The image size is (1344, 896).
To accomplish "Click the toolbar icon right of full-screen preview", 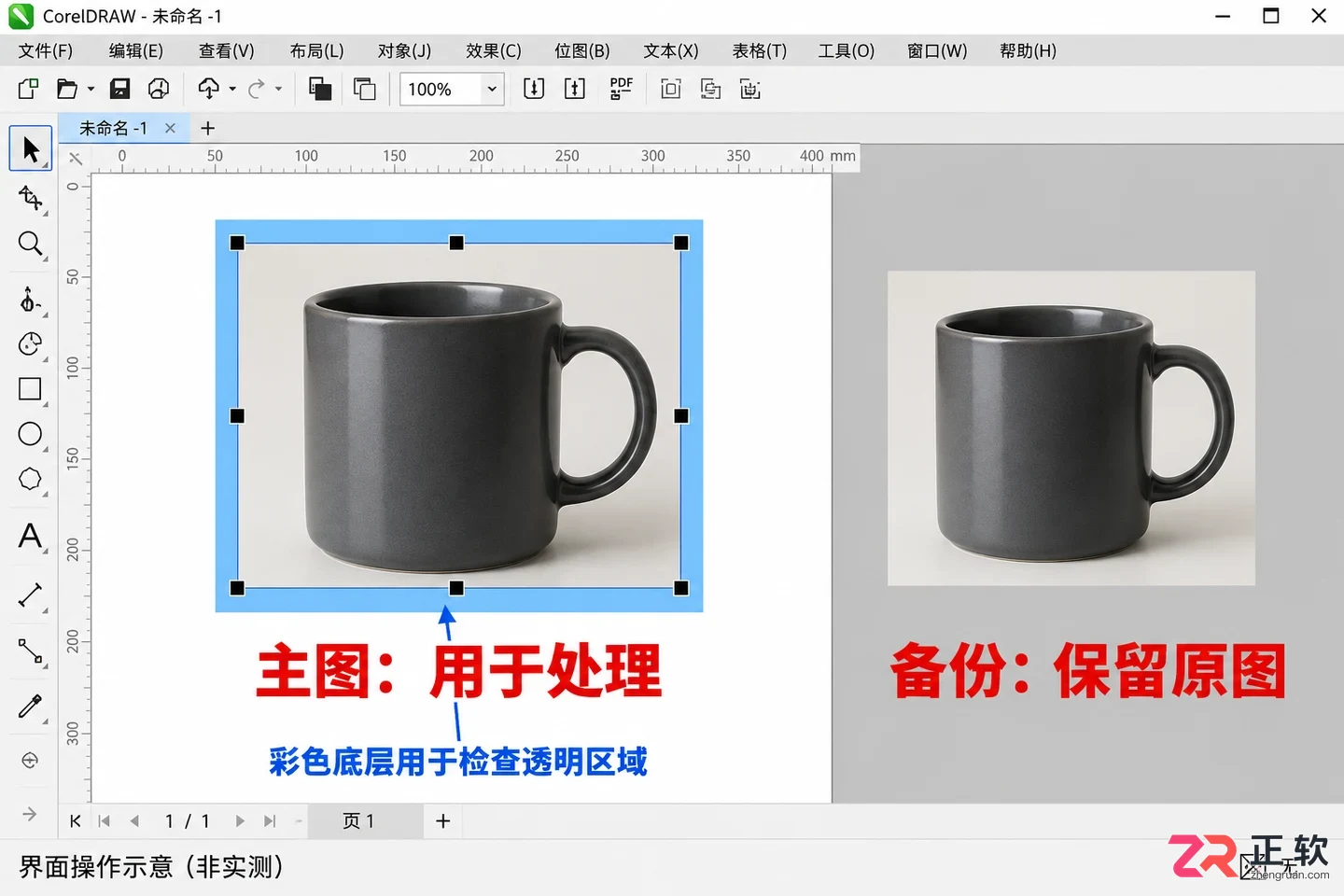I will [710, 89].
